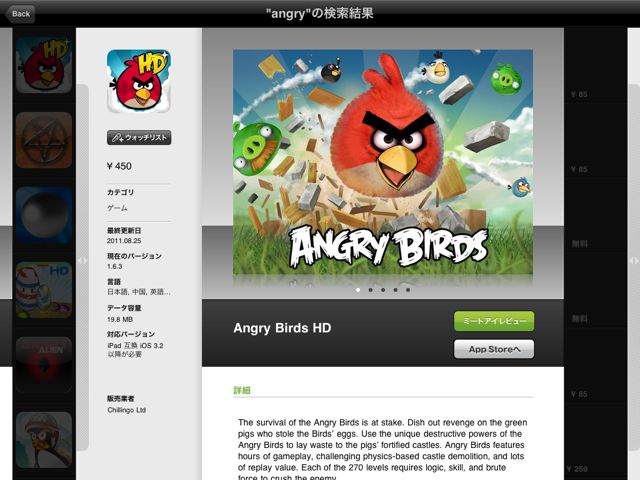This screenshot has width=640, height=480.
Task: Jump to second screenshot page dot
Action: tap(370, 290)
